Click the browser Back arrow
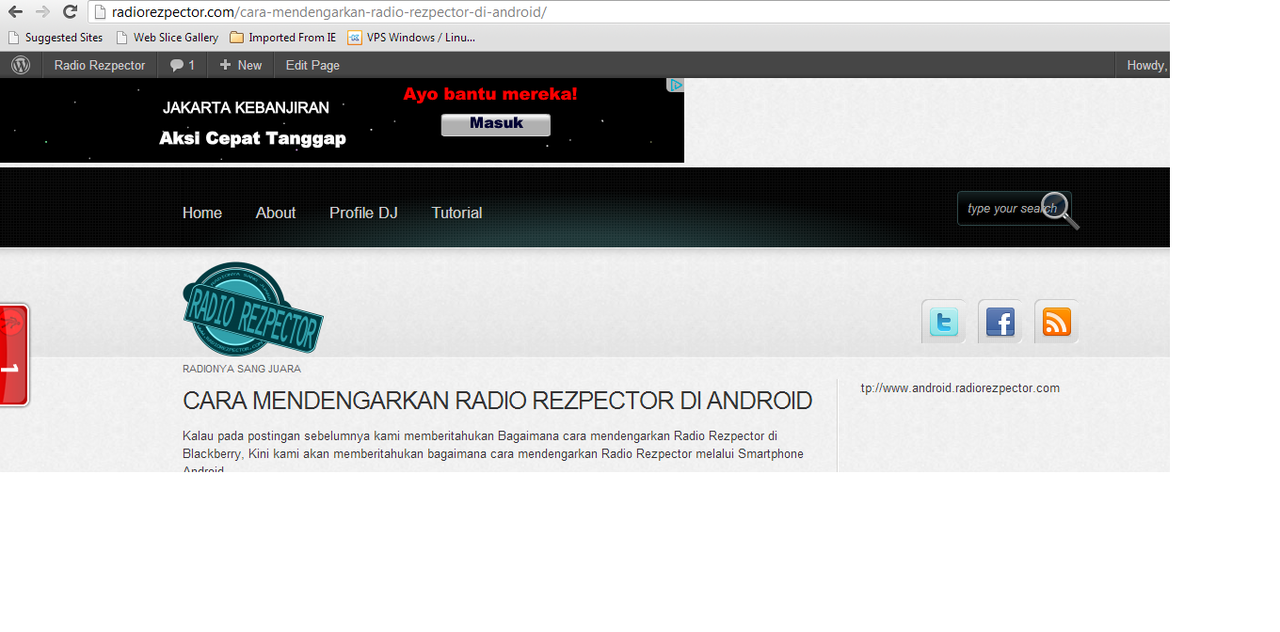The height and width of the screenshot is (632, 1280). pos(16,12)
